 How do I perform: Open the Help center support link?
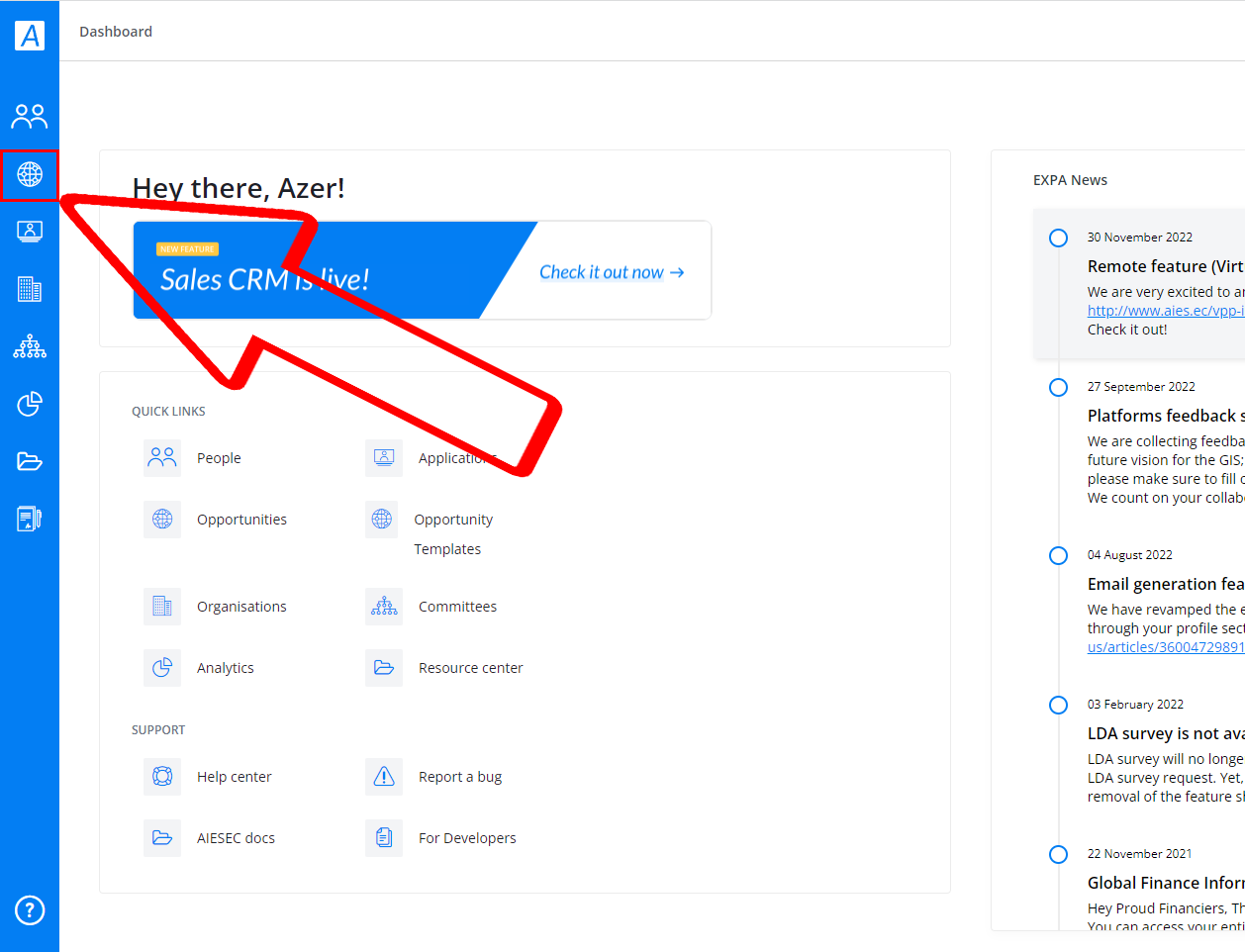234,777
